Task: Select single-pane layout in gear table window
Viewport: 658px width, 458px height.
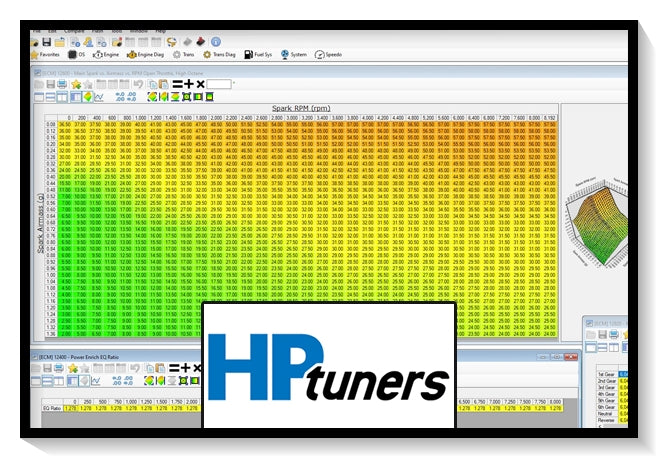Action: [x=591, y=348]
